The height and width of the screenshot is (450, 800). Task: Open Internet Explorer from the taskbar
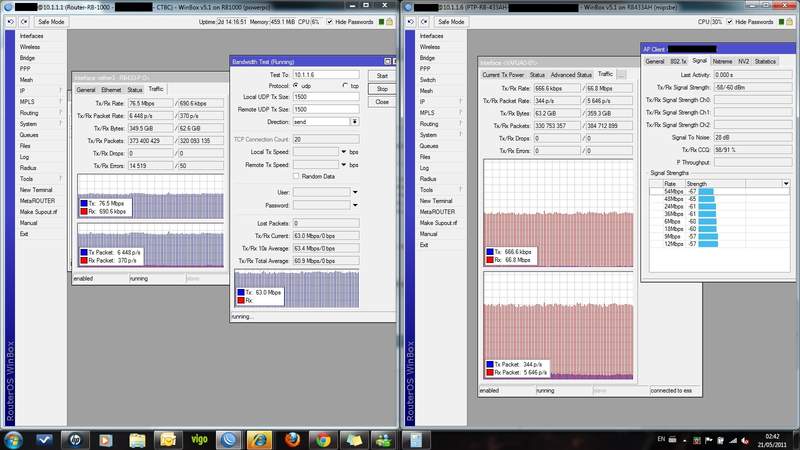[x=259, y=440]
